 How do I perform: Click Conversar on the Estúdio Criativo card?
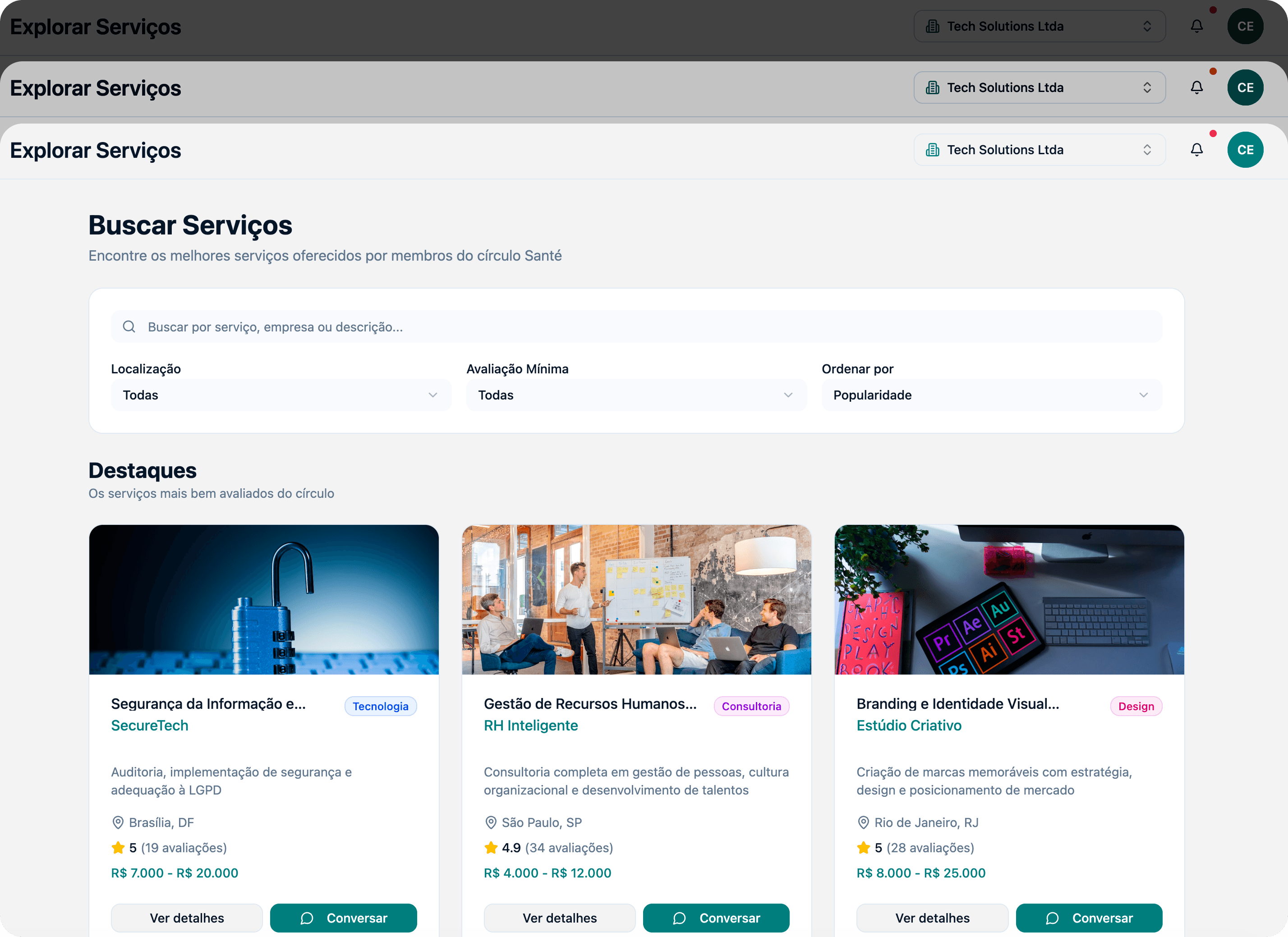(1089, 918)
